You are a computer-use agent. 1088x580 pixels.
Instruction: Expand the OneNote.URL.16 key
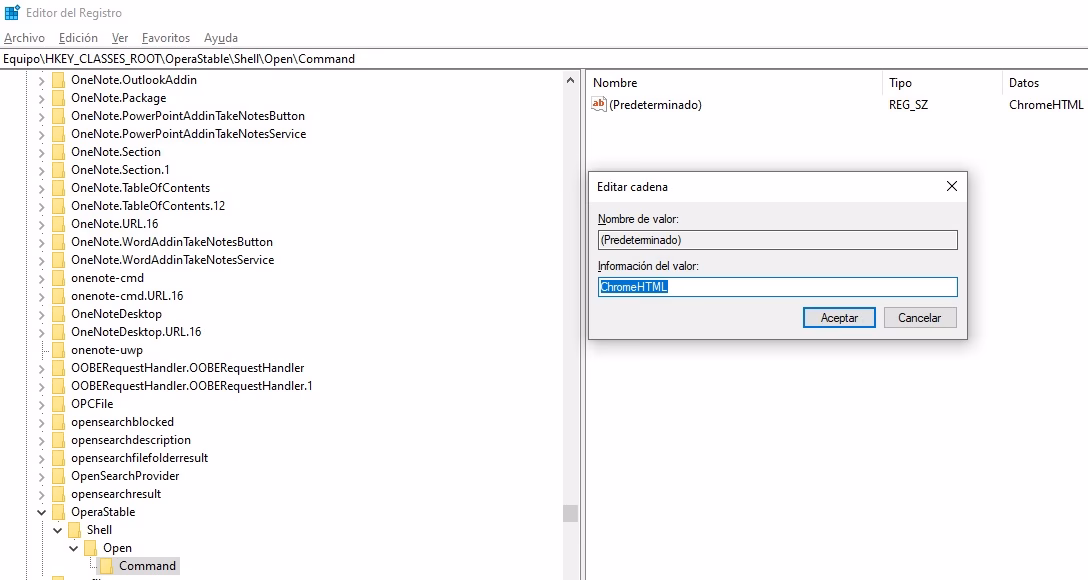(41, 225)
